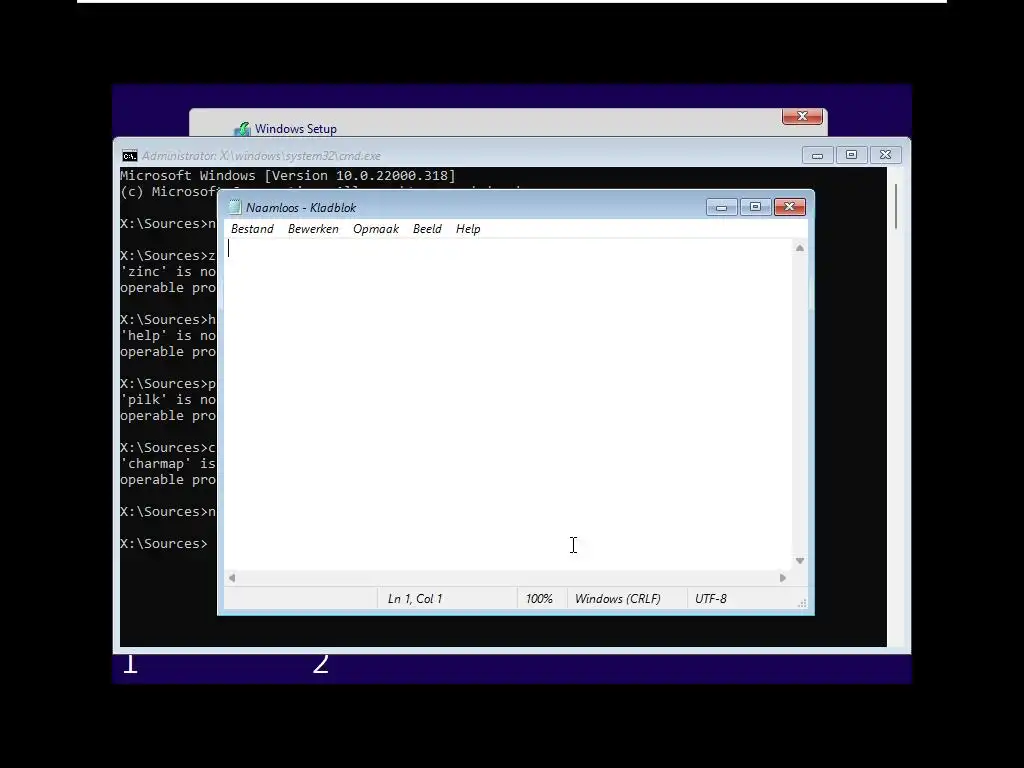The height and width of the screenshot is (768, 1024).
Task: Open the Bewerken menu in Kladblok
Action: 313,229
